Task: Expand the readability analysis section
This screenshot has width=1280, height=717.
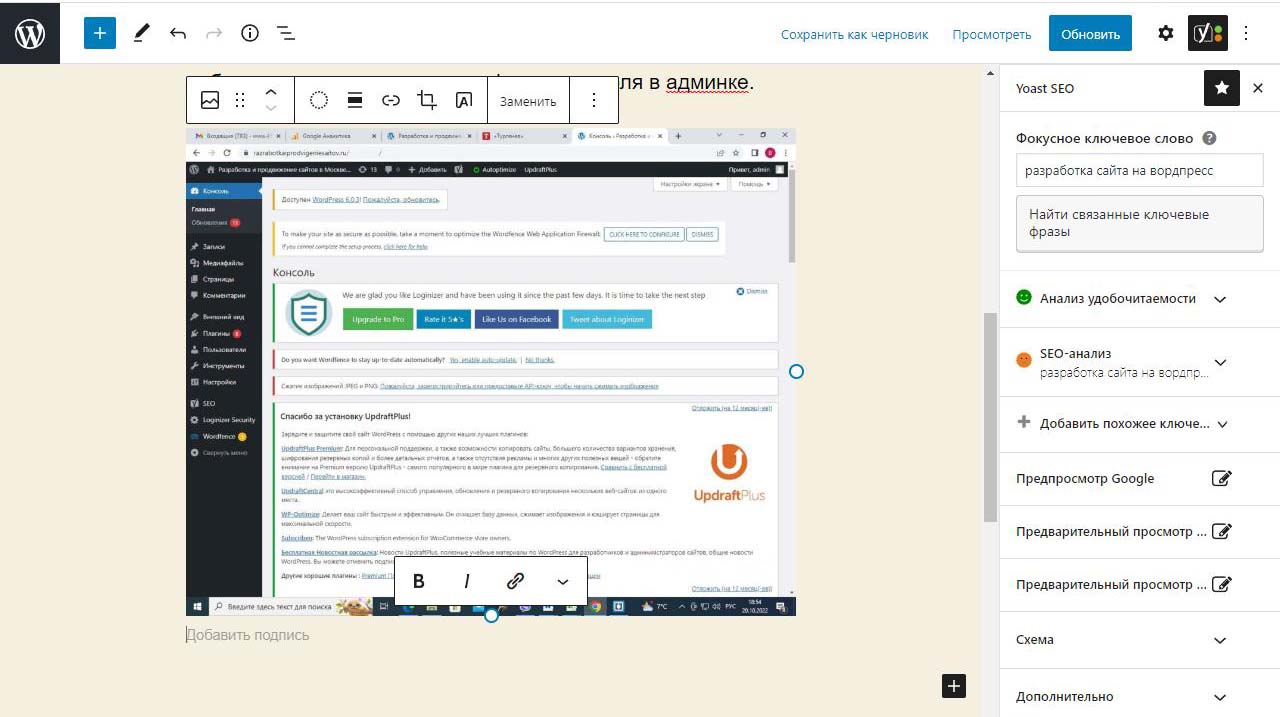Action: coord(1219,299)
